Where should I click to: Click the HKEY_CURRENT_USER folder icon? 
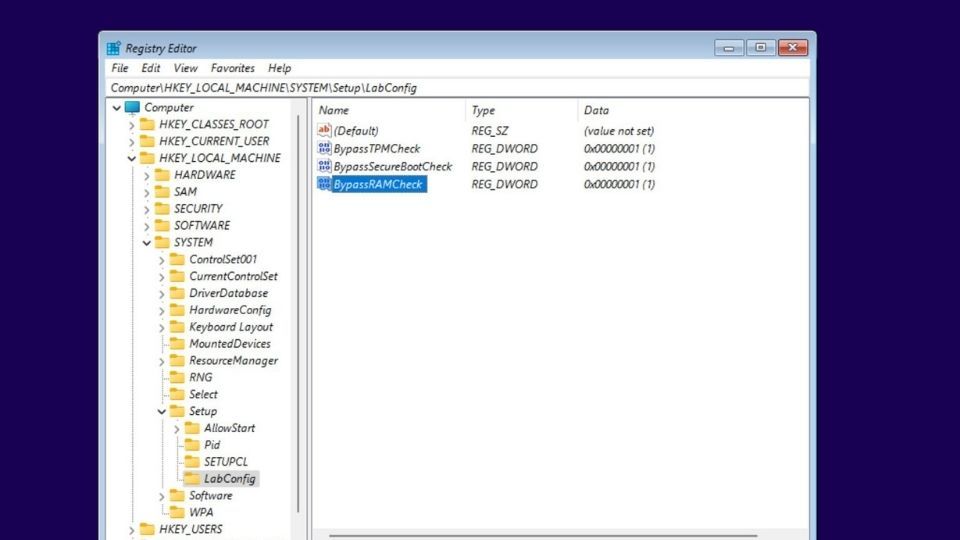pos(147,141)
